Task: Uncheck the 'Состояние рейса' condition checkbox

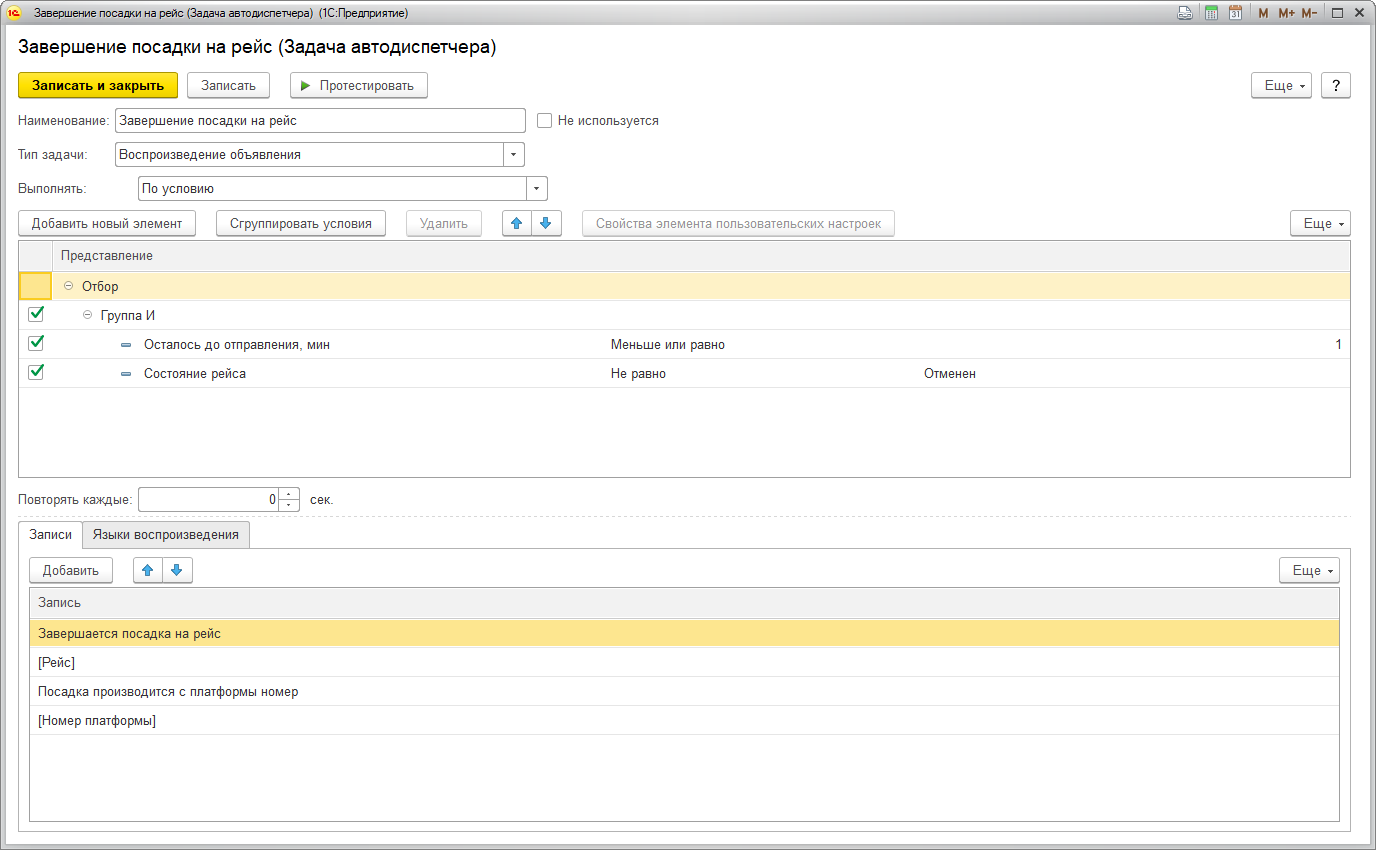Action: click(36, 372)
